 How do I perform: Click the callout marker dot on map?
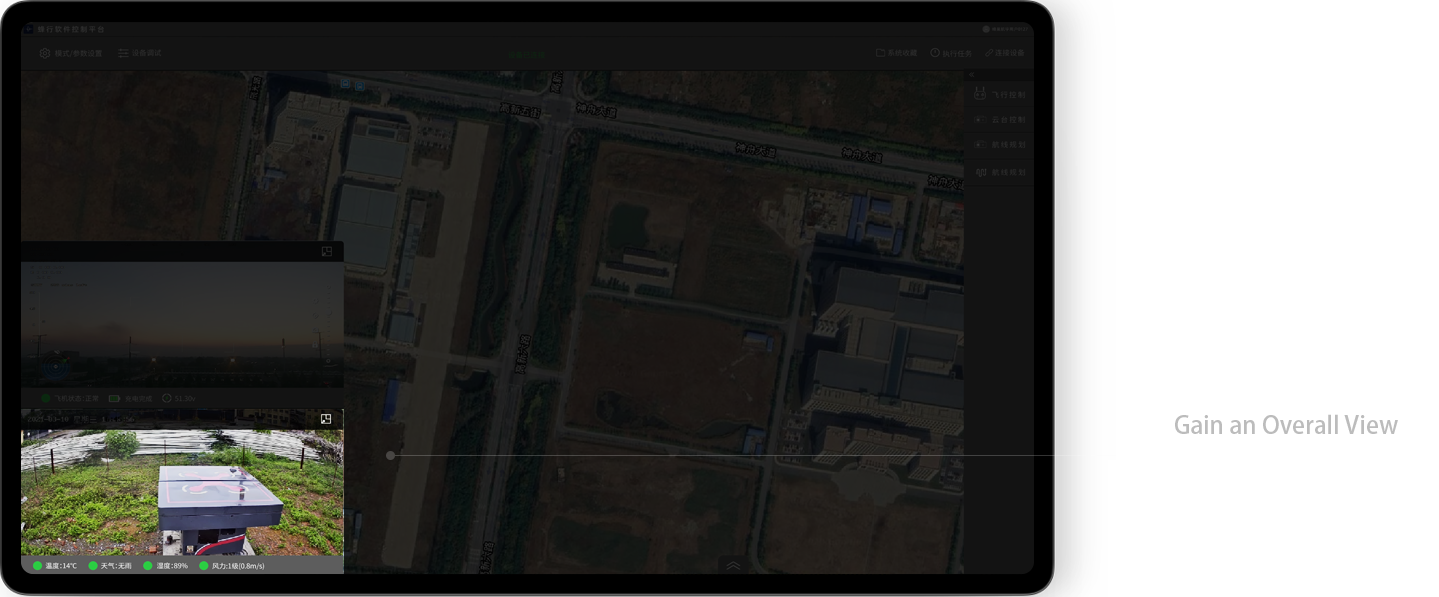pyautogui.click(x=390, y=456)
